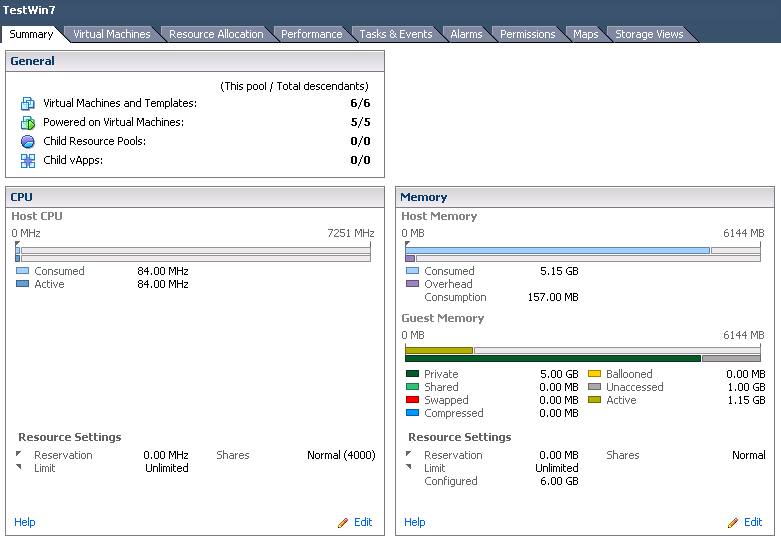Click the Memory Limit marker icon

pyautogui.click(x=408, y=467)
